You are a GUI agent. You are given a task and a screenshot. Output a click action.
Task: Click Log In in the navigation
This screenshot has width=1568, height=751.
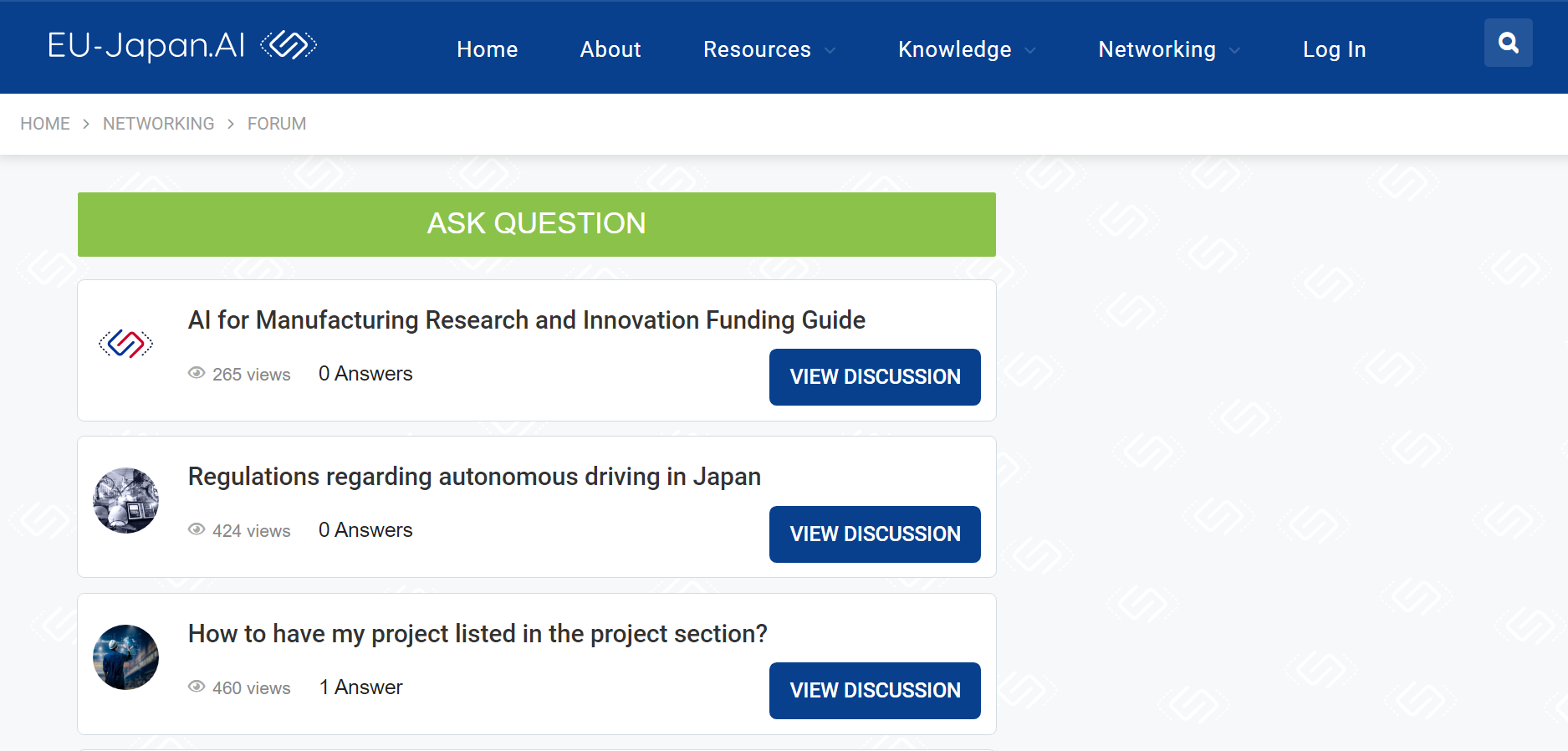1335,49
